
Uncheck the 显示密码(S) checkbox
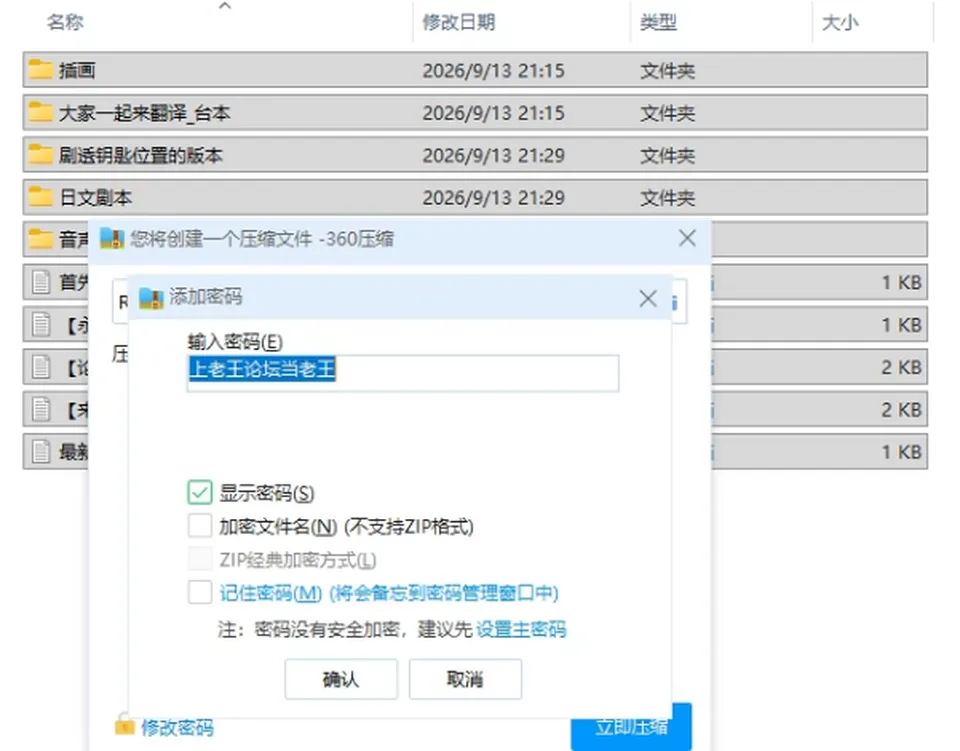pos(200,492)
